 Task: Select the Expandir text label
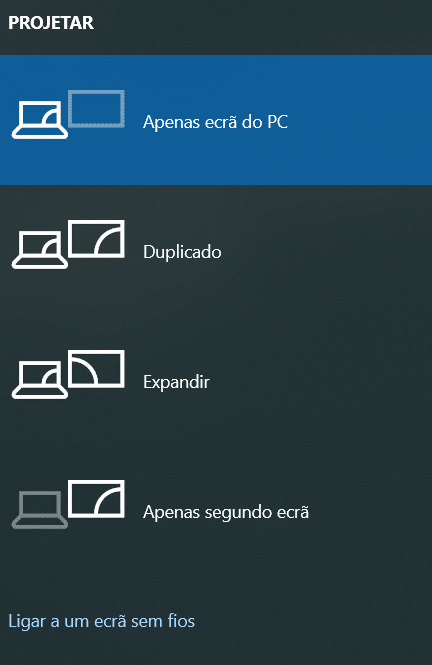[x=176, y=382]
